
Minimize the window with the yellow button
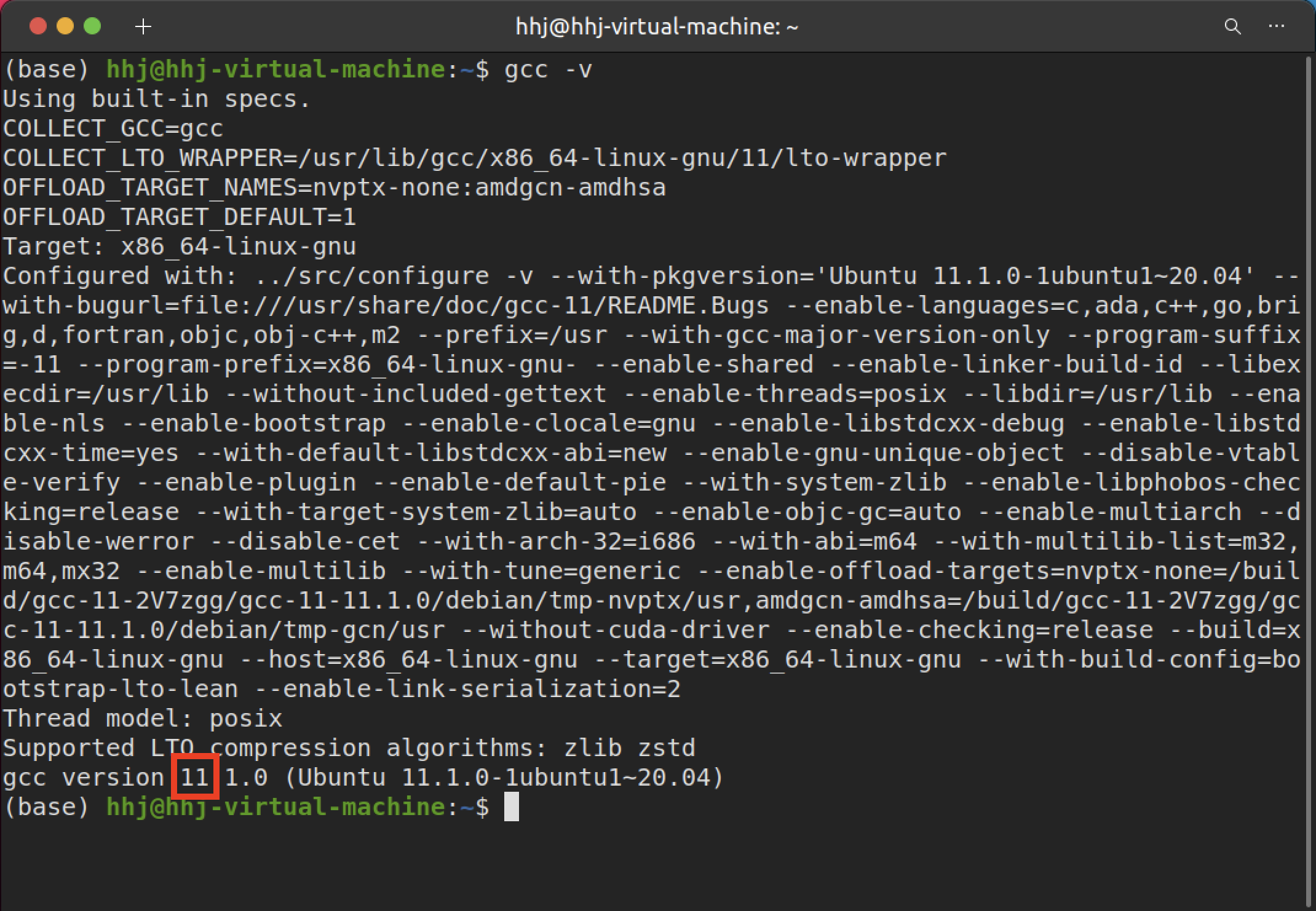(x=65, y=26)
